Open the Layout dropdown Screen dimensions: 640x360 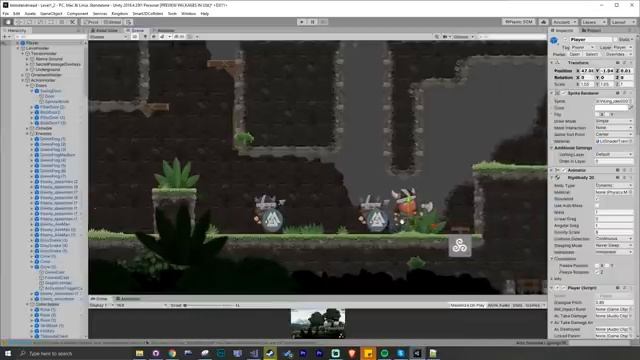623,22
